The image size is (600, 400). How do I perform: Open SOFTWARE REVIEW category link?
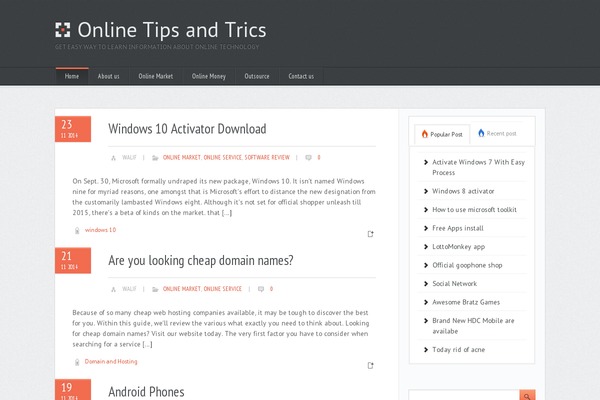click(x=267, y=157)
